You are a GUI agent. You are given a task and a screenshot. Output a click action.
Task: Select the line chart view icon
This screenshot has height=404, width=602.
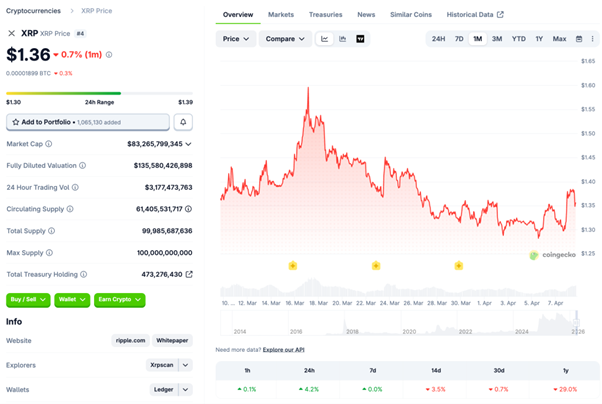[x=324, y=39]
